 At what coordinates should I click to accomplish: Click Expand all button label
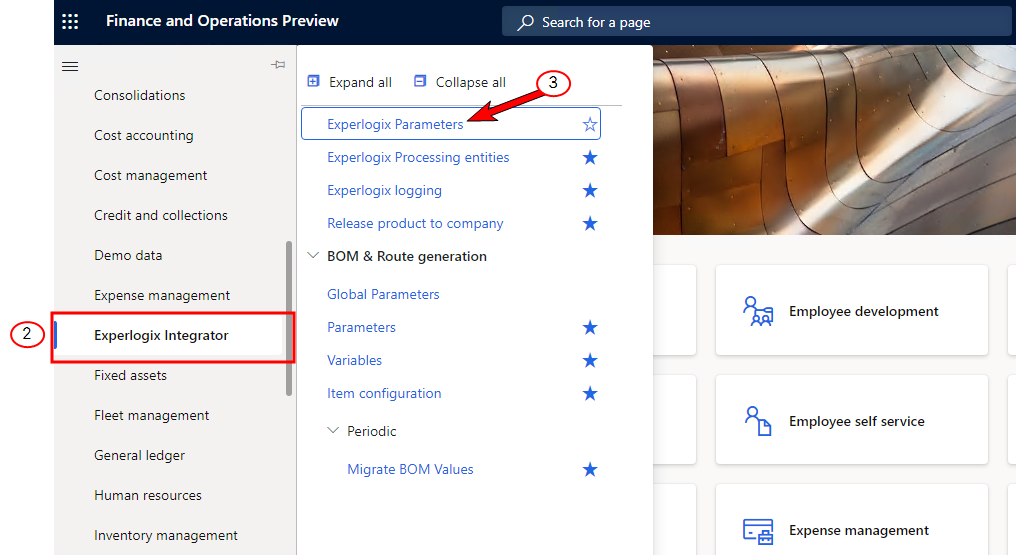360,82
